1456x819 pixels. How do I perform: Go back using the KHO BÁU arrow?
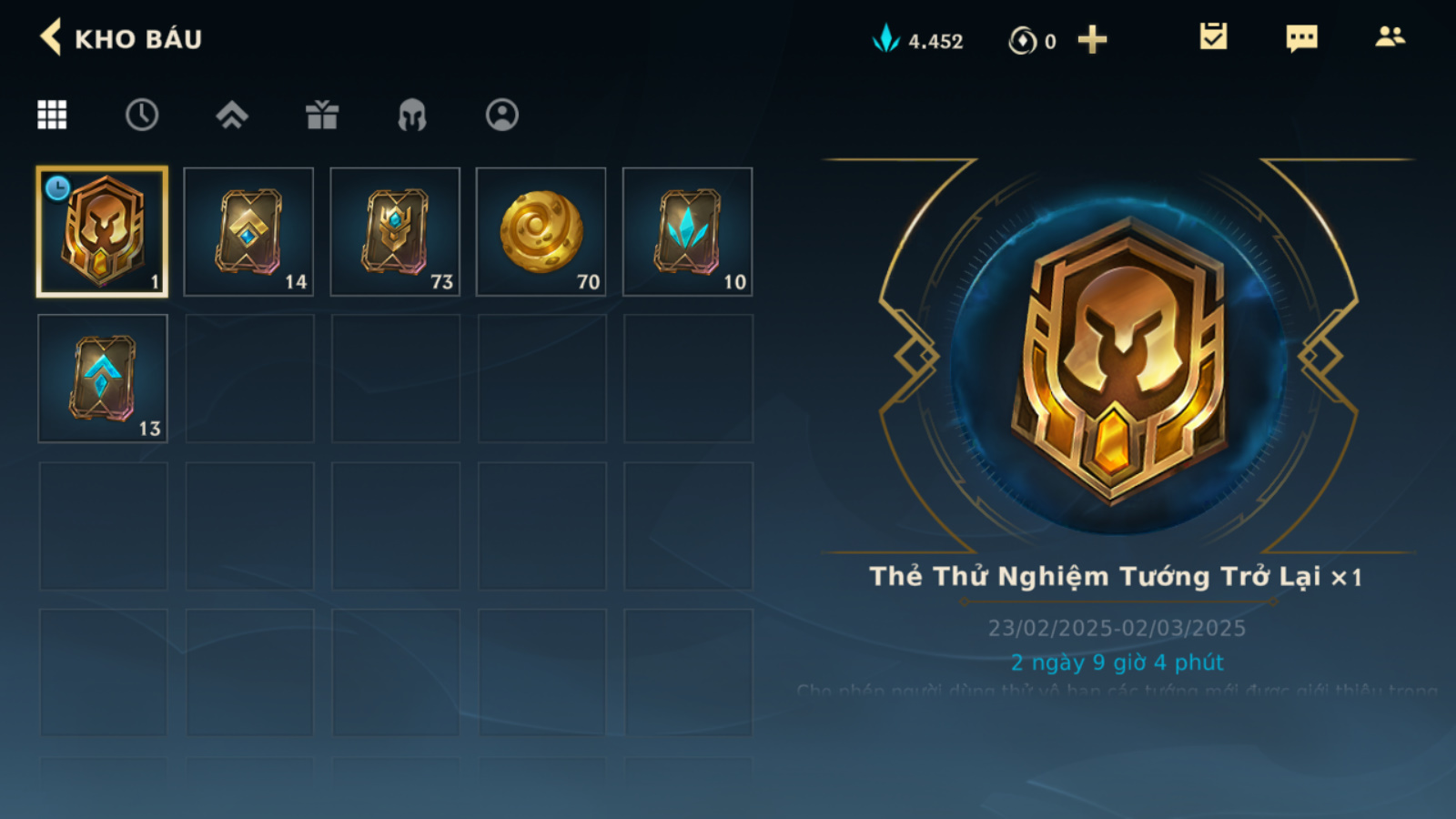[51, 38]
